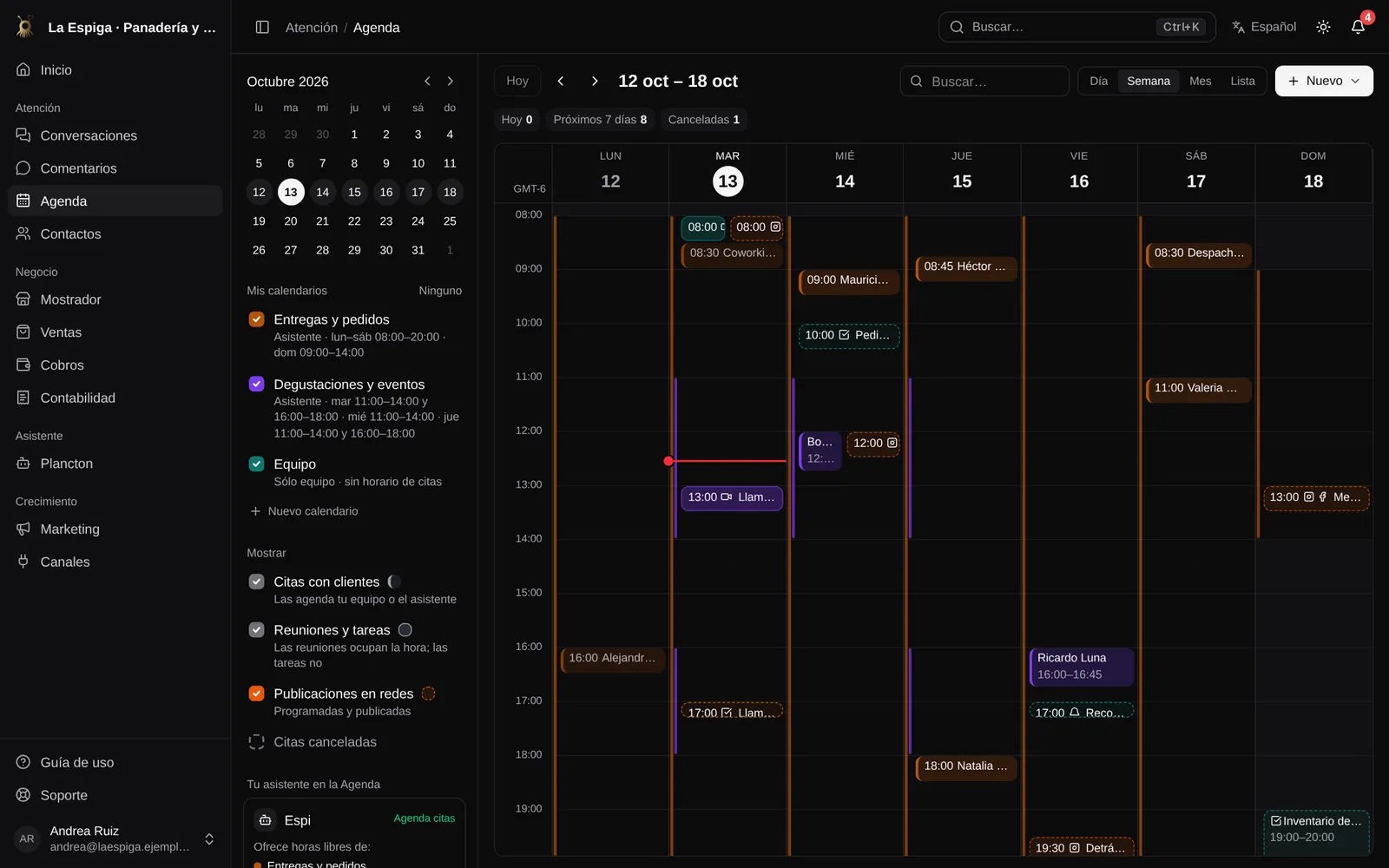The height and width of the screenshot is (868, 1389).
Task: Click the agenda Buscar… search field
Action: point(984,81)
